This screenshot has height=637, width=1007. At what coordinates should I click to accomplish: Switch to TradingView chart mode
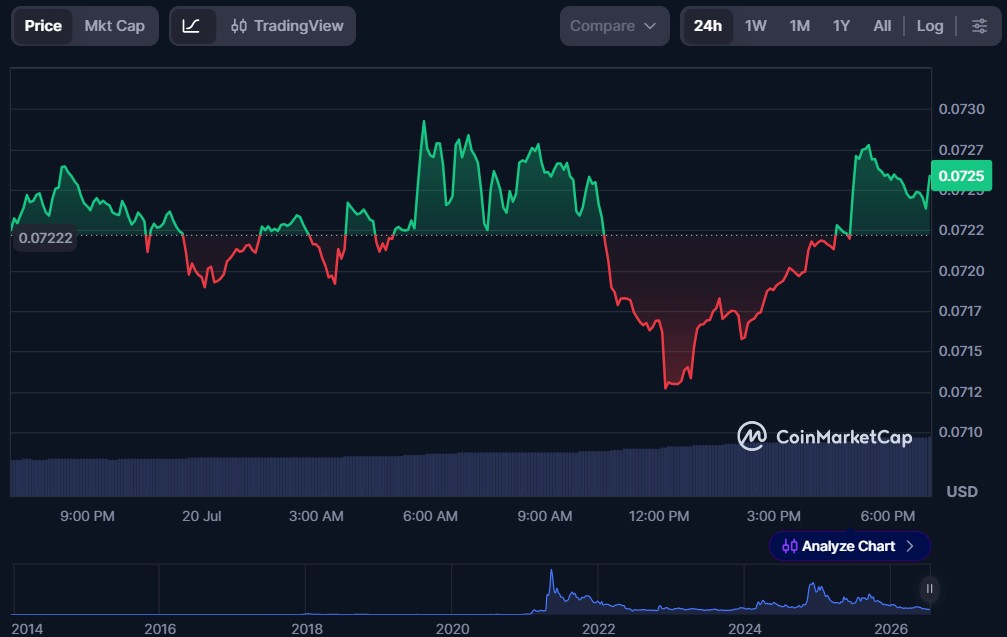(x=287, y=26)
